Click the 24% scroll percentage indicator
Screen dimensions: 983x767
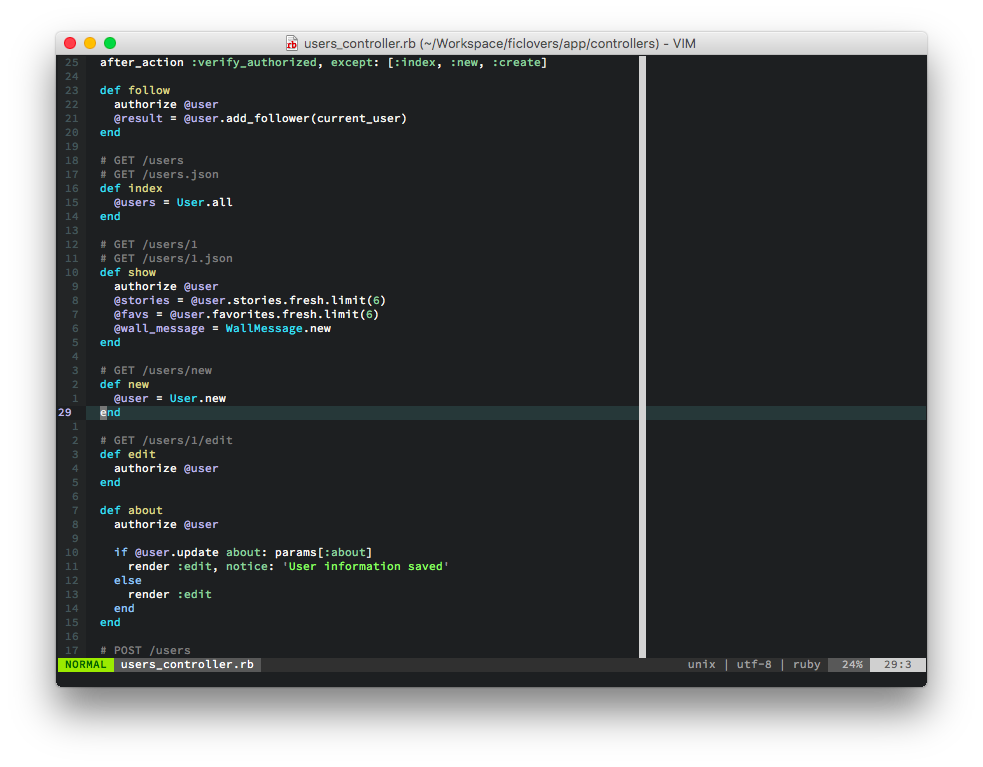[849, 664]
